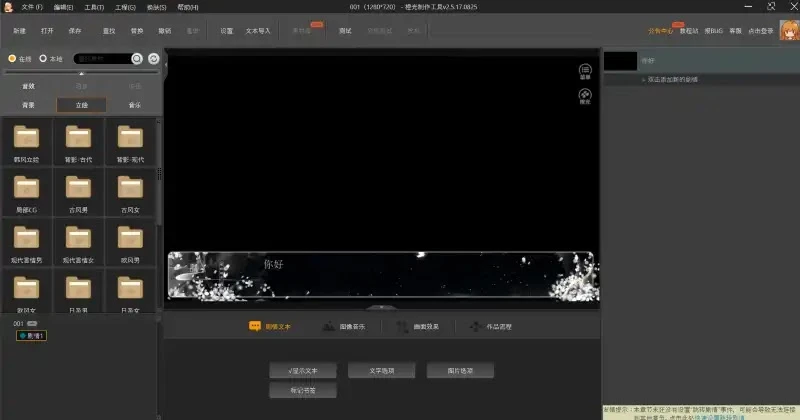Click the 图片选项 button
The height and width of the screenshot is (420, 800).
coord(460,371)
